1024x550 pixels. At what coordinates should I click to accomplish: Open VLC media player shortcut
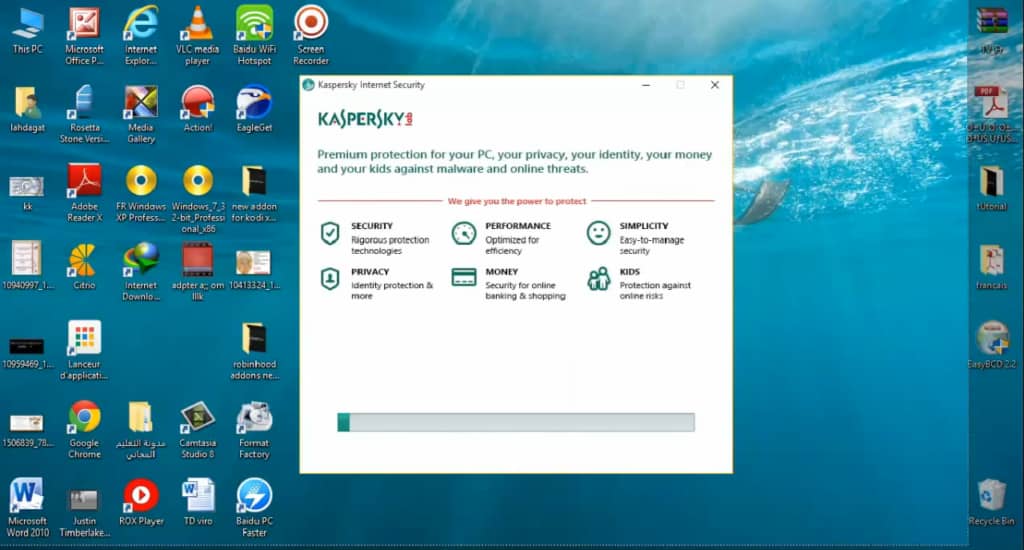pos(198,23)
